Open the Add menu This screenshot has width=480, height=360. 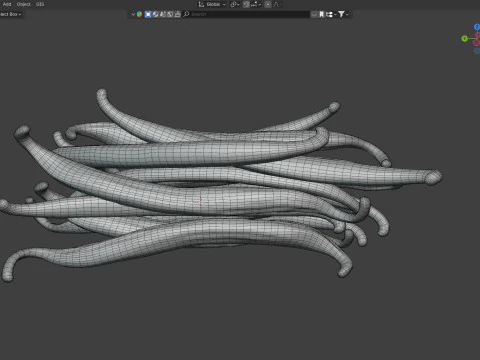click(7, 4)
